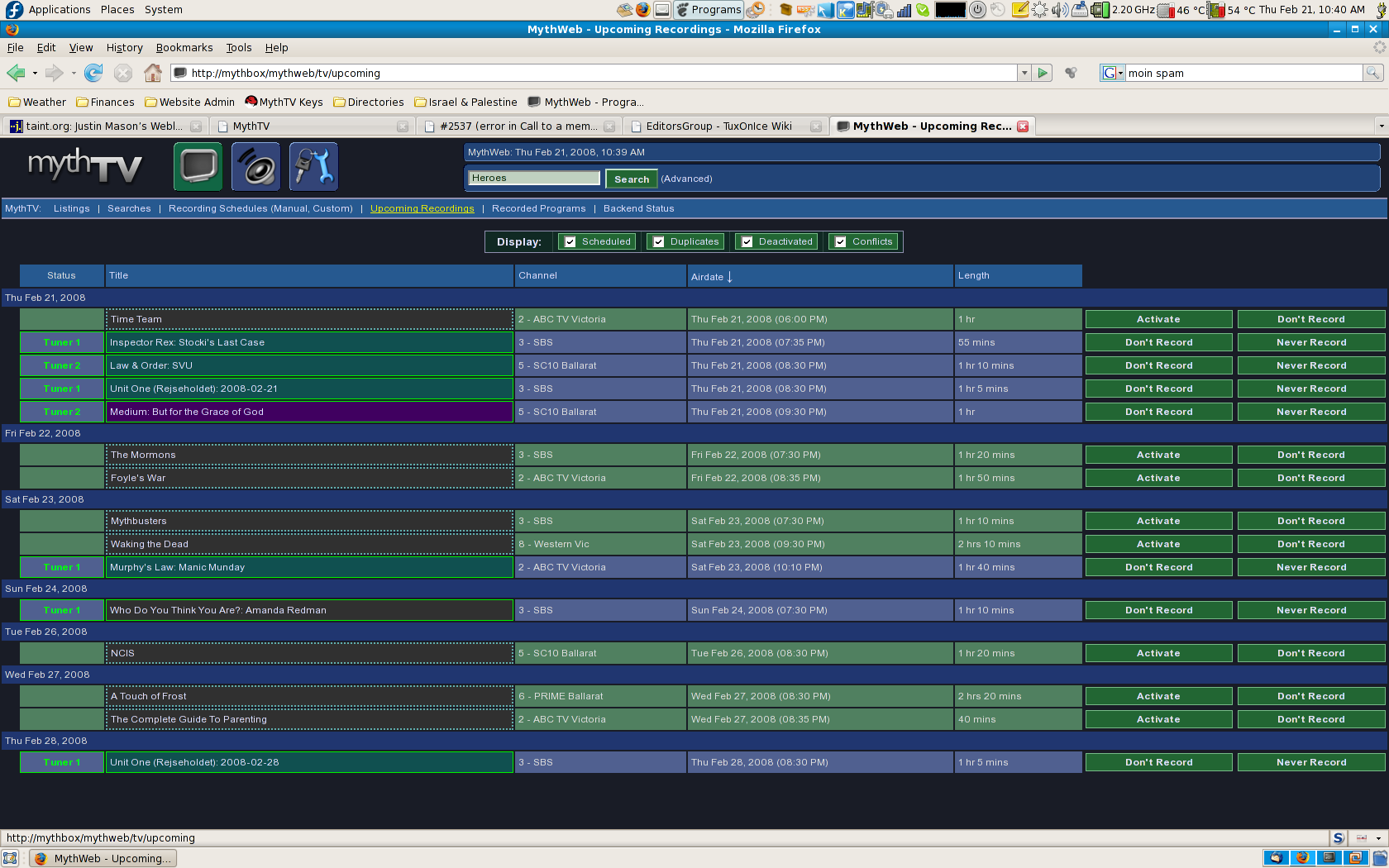Image resolution: width=1389 pixels, height=868 pixels.
Task: Open the search engine selector dropdown
Action: (x=1112, y=73)
